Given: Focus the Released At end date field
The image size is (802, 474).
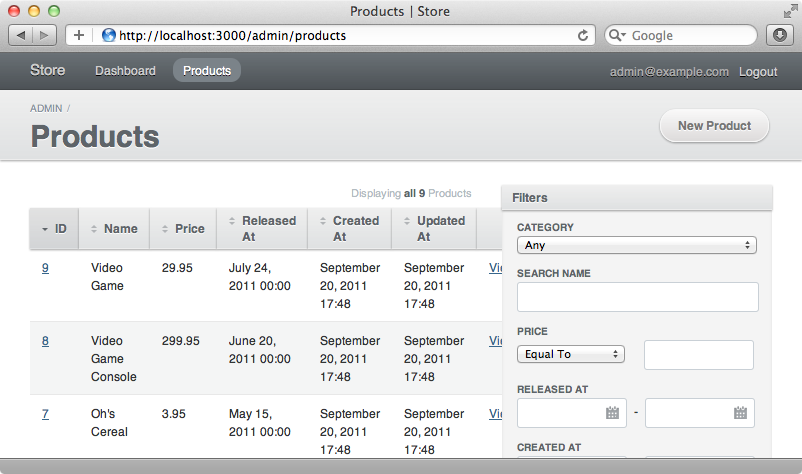Looking at the screenshot, I should 700,413.
